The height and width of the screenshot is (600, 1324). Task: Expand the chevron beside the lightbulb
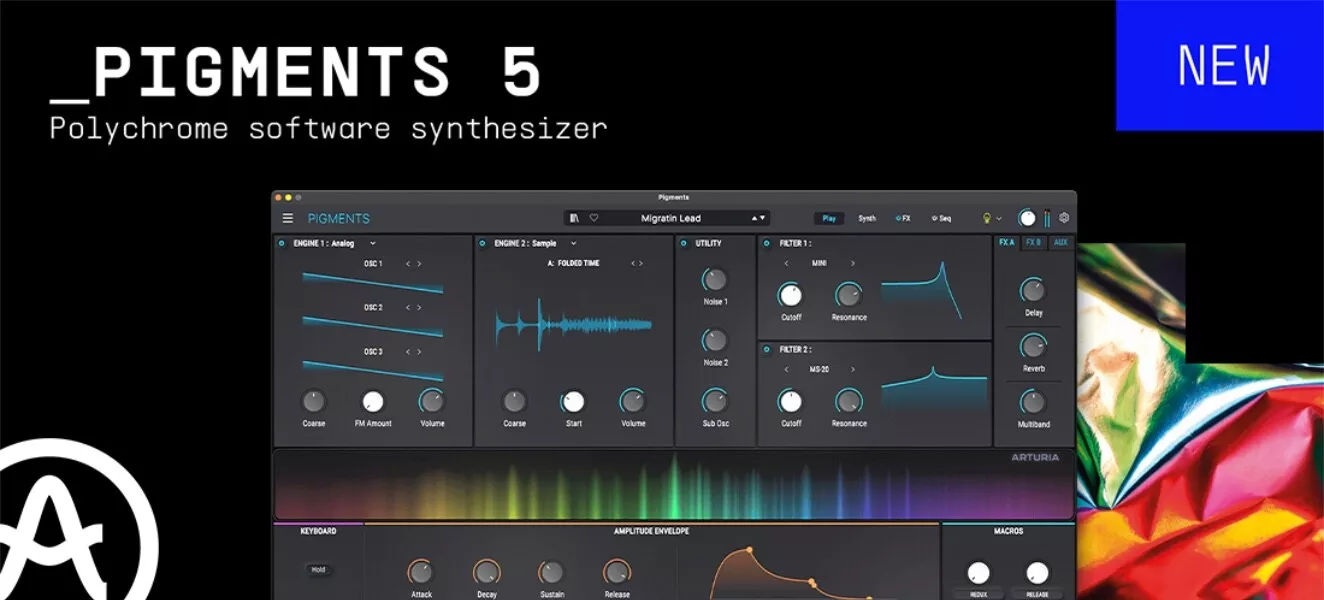tap(999, 218)
